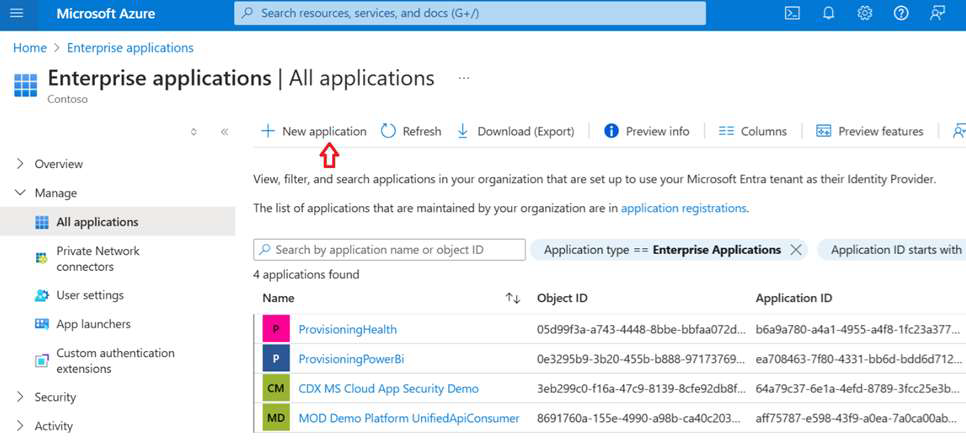Click Enterprise applications breadcrumb
Image resolution: width=966 pixels, height=448 pixels.
pyautogui.click(x=130, y=48)
